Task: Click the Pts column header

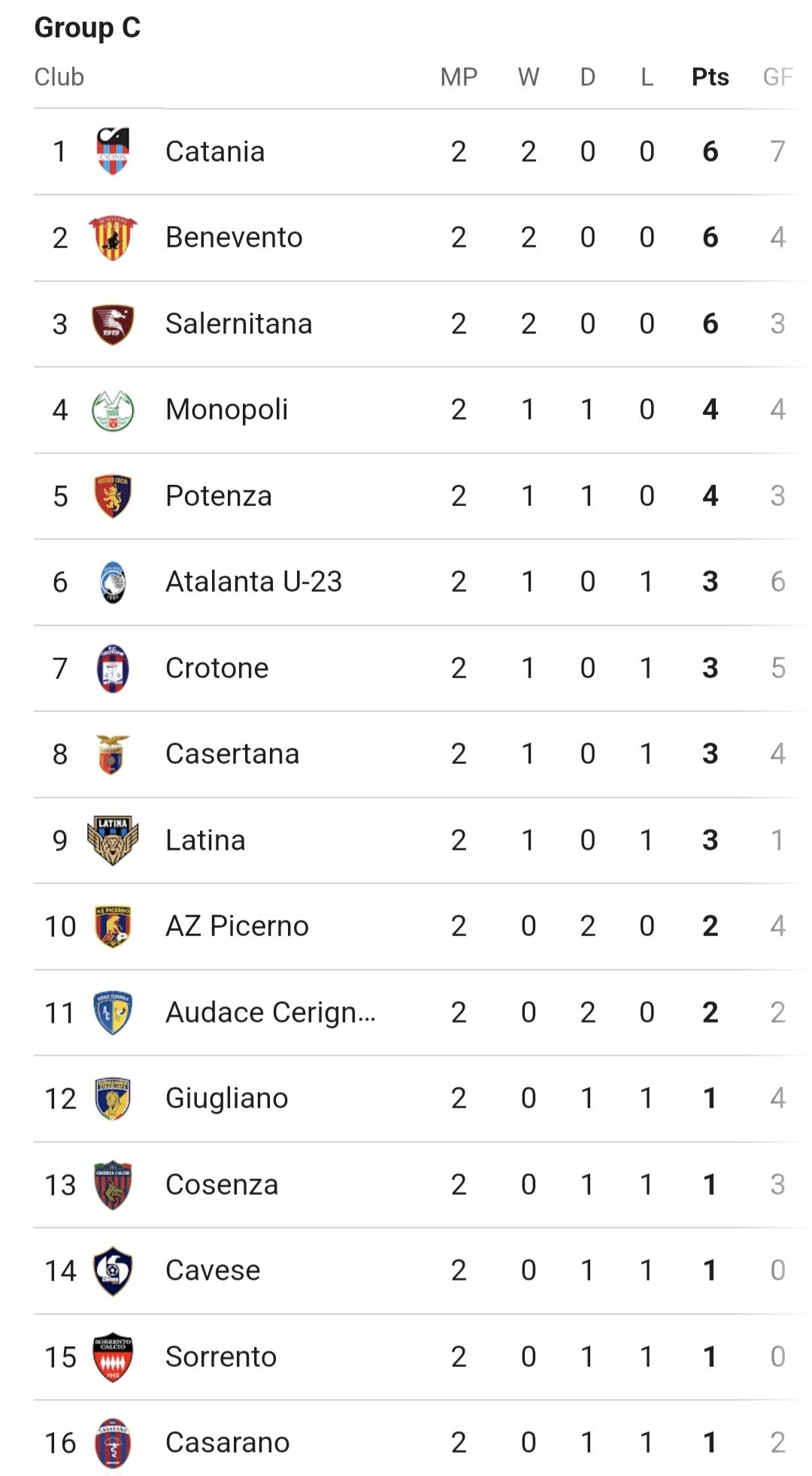Action: 710,77
